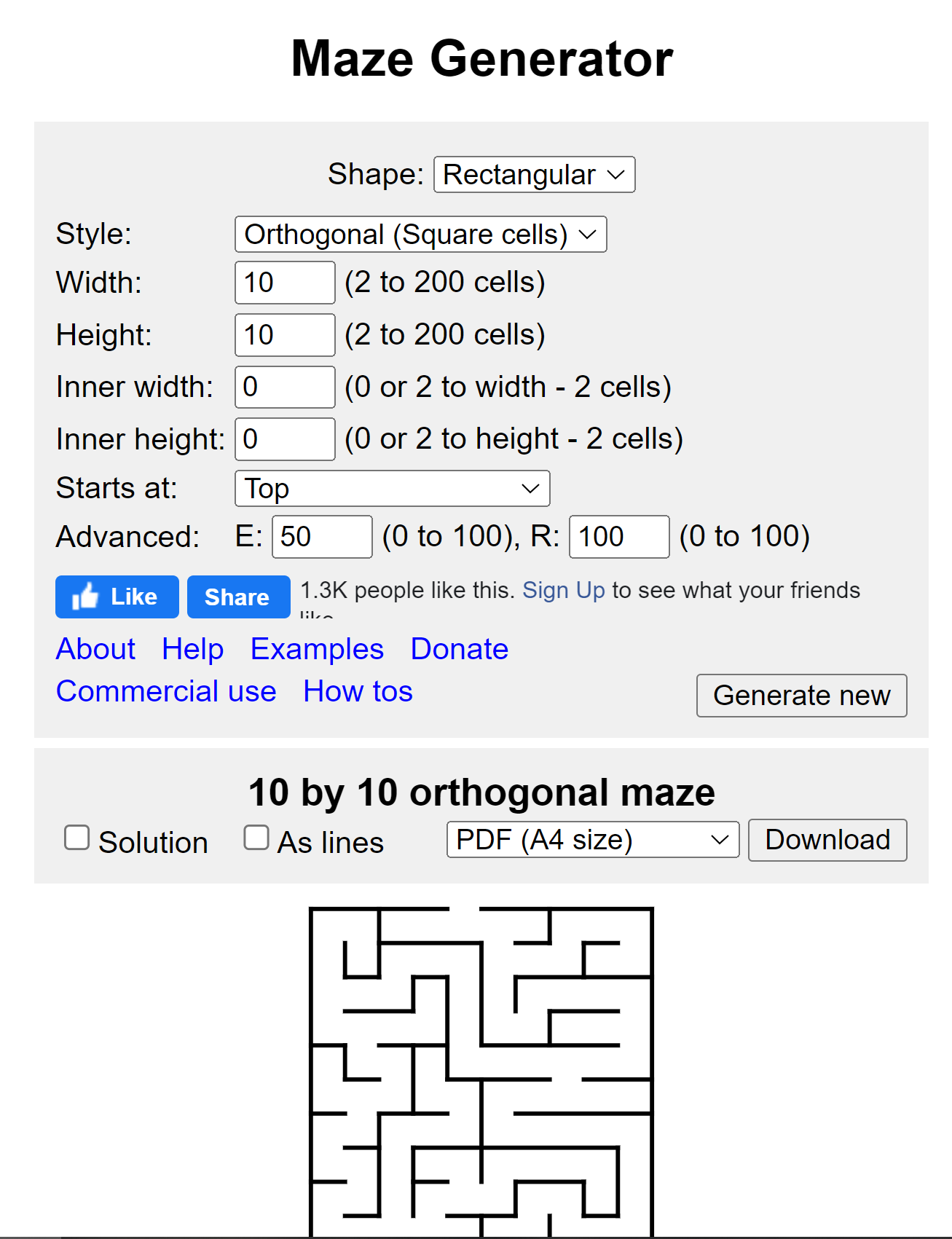
Task: Open the Starts at dropdown
Action: point(391,488)
